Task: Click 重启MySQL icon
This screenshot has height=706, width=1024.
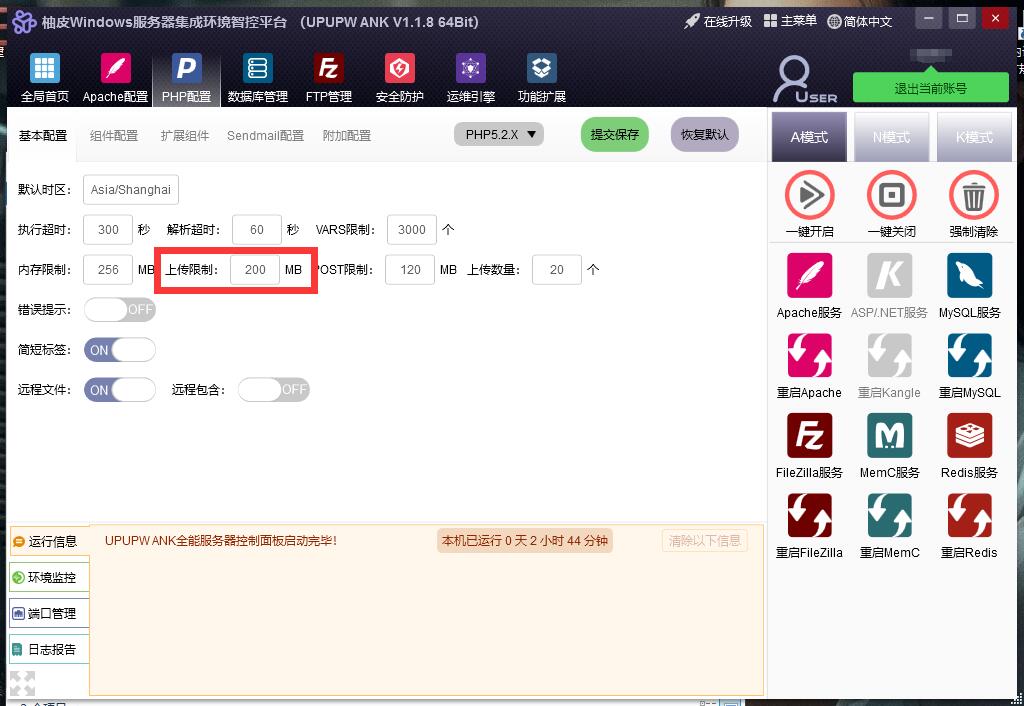Action: 969,355
